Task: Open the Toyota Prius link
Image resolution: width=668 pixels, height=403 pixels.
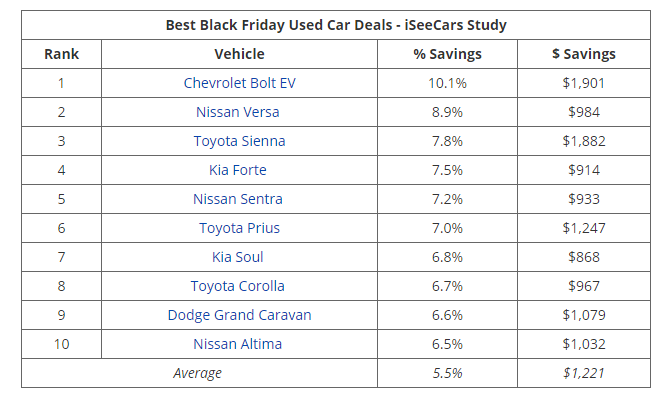Action: pos(239,228)
